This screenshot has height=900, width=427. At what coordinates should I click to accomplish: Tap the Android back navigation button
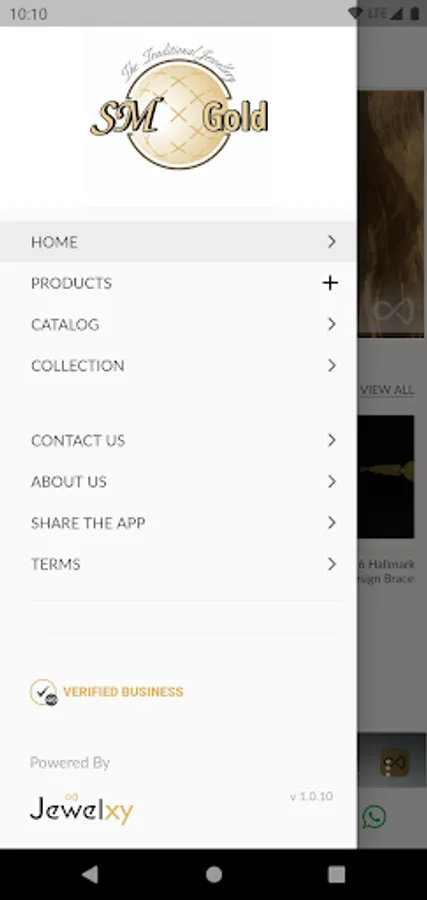pos(90,874)
